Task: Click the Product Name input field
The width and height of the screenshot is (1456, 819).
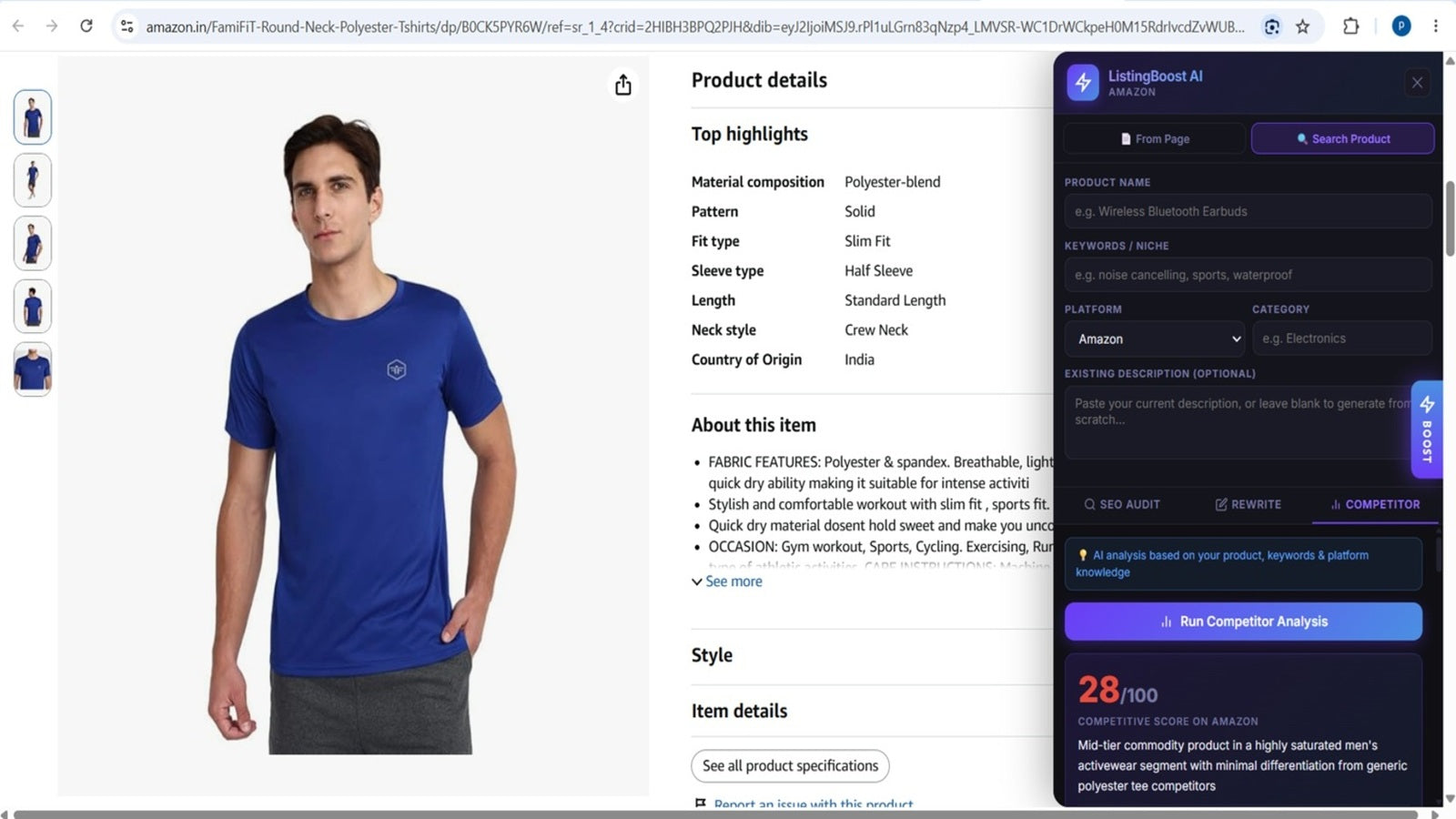Action: [1248, 211]
